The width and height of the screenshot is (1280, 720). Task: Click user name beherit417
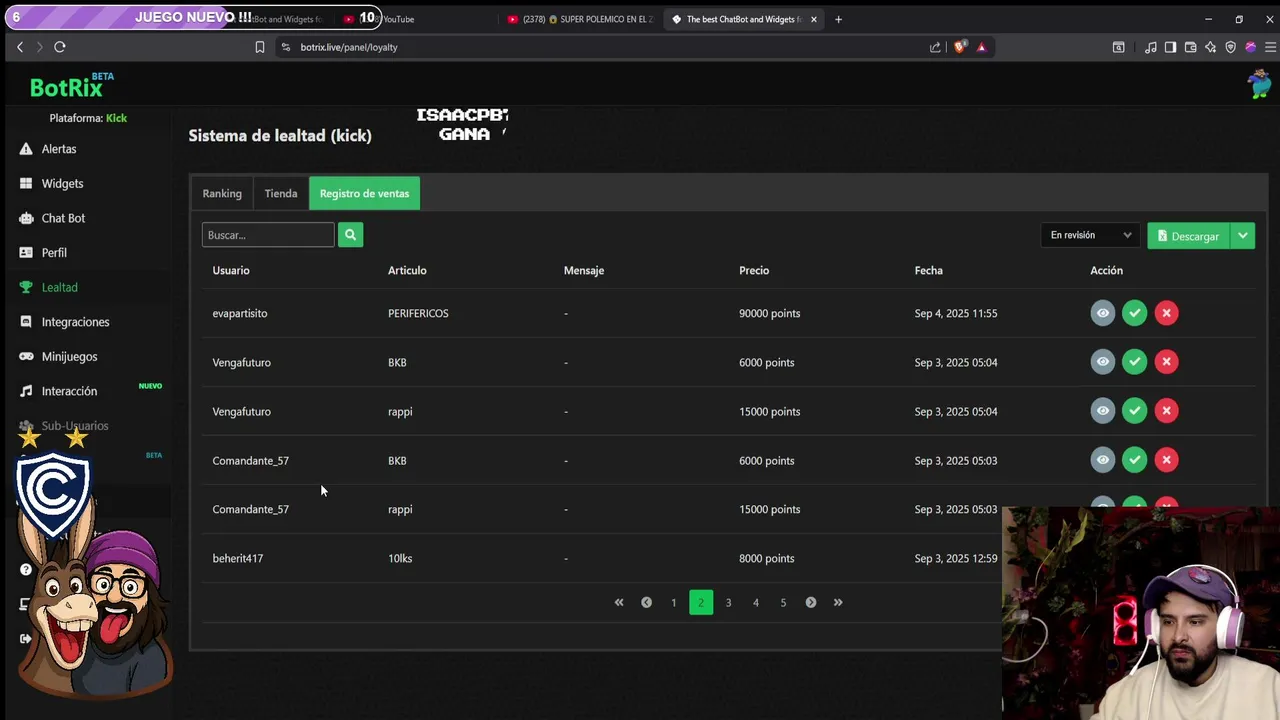pos(238,558)
